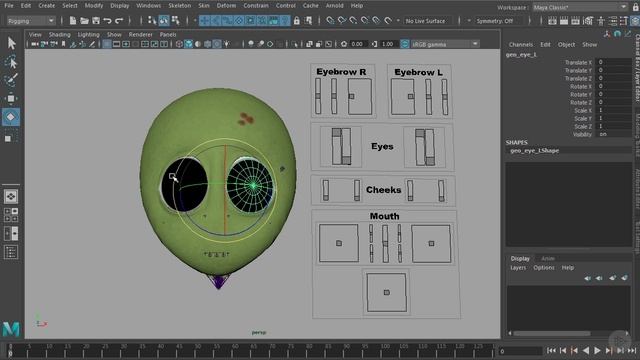The height and width of the screenshot is (360, 640).
Task: Toggle the film gate icon
Action: point(116,44)
